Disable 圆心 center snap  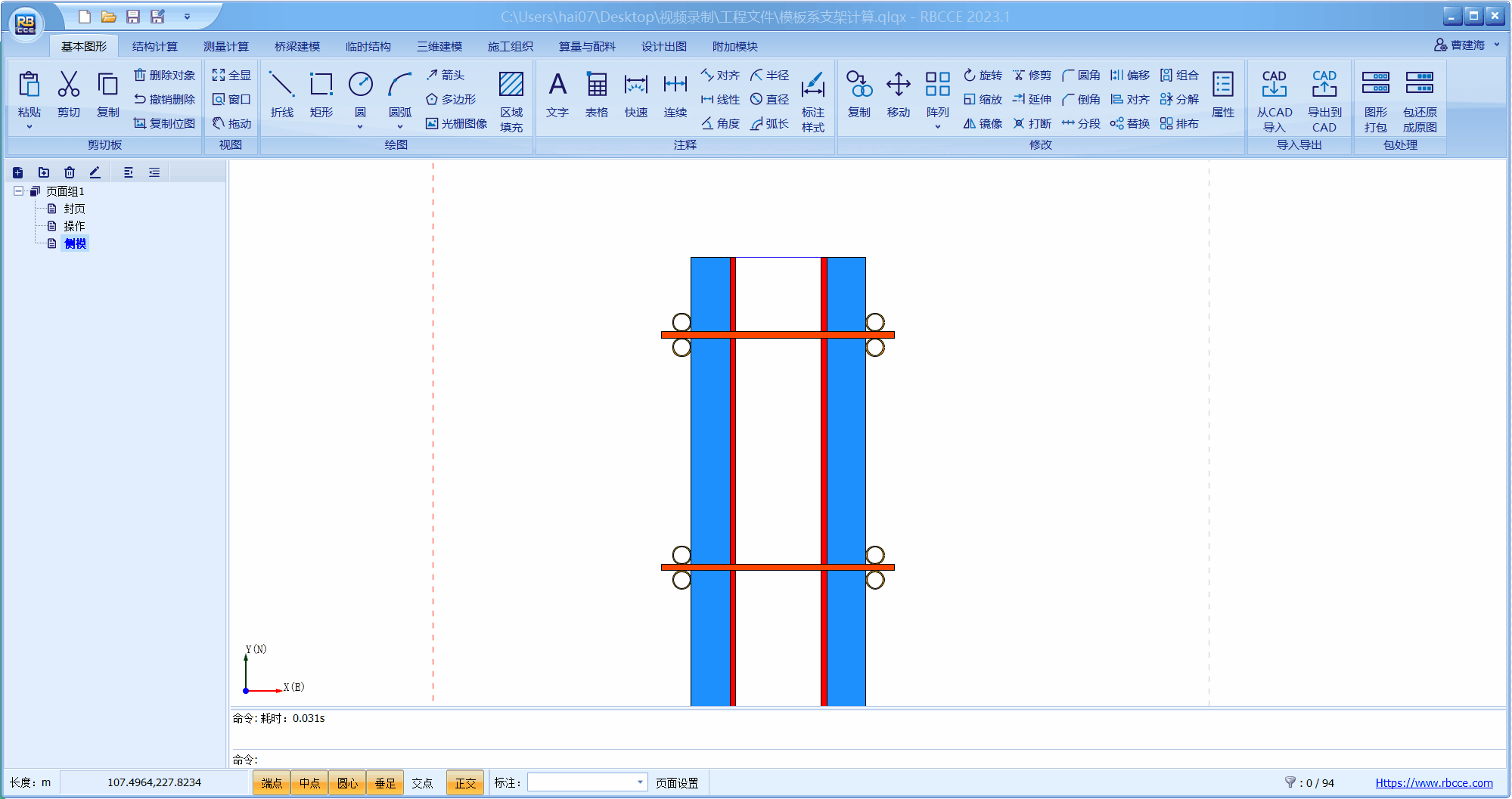coord(347,783)
